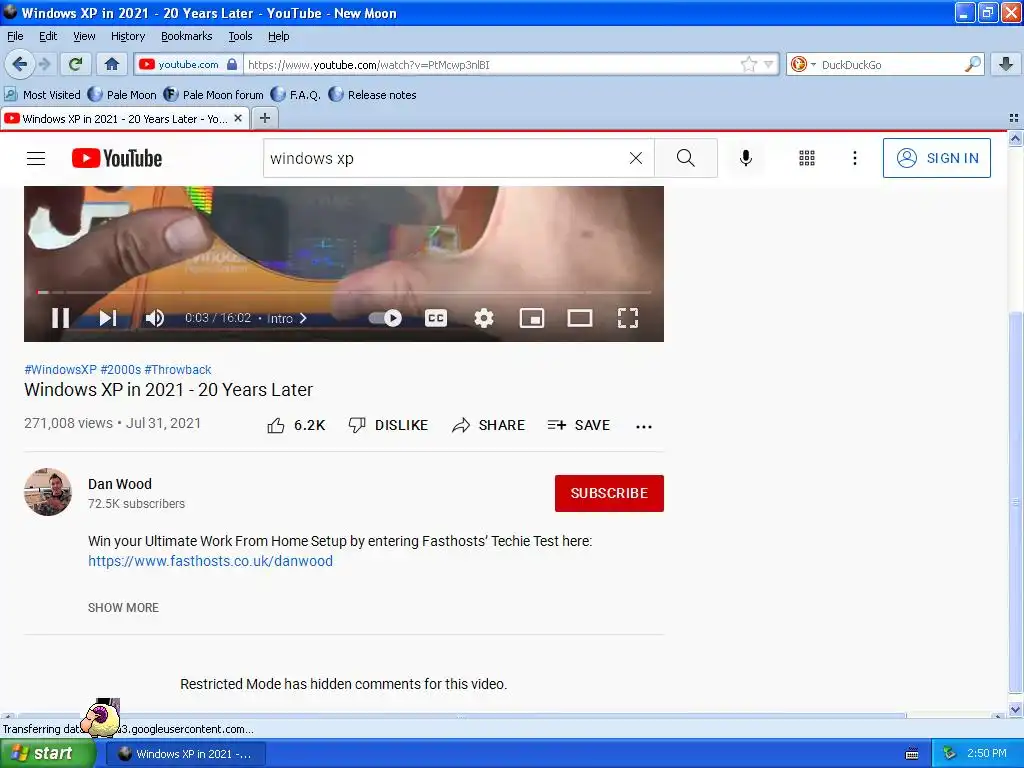Seek in the video progress bar
The image size is (1024, 768).
click(344, 292)
